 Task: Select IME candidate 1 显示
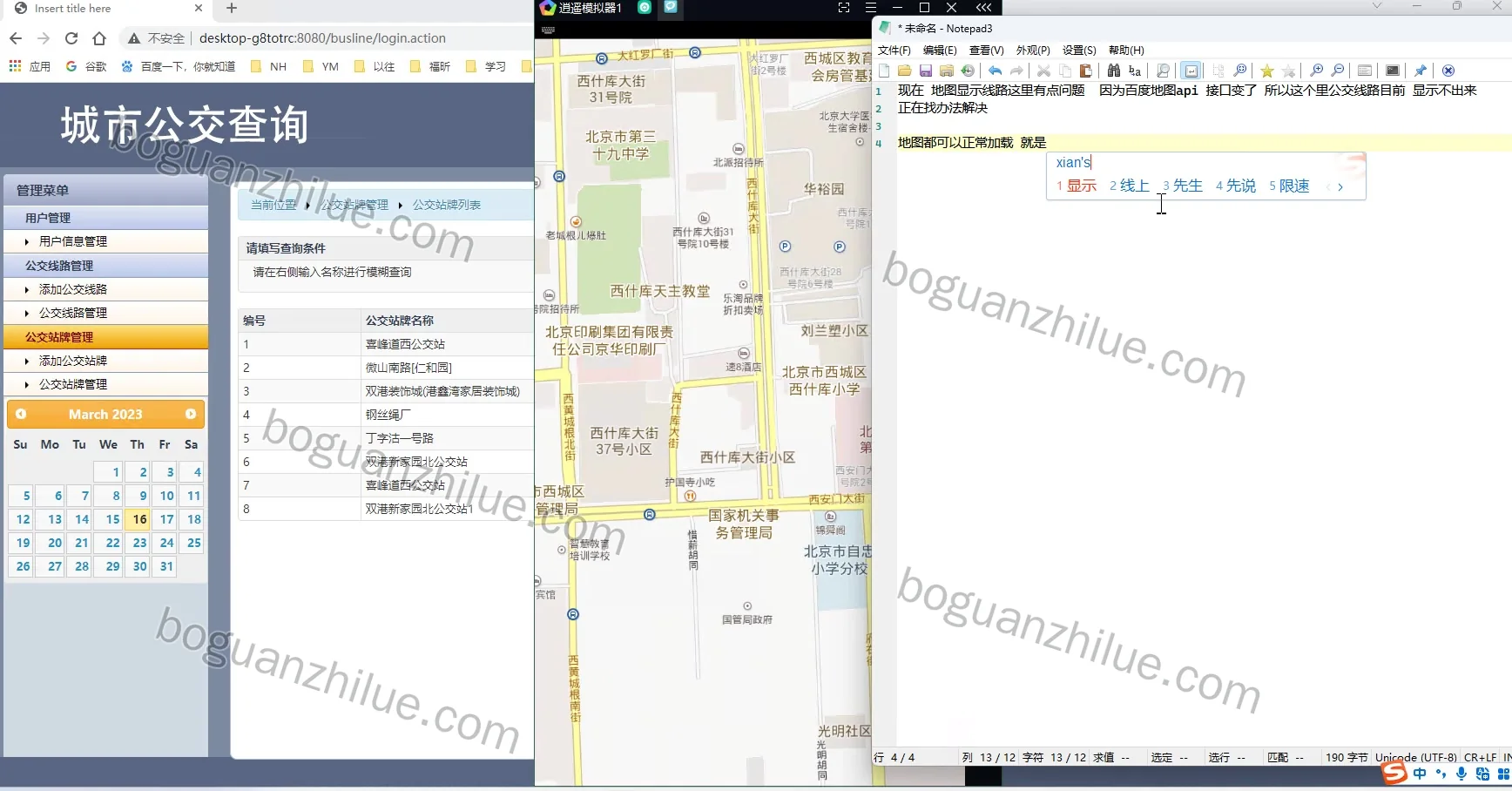click(1077, 186)
